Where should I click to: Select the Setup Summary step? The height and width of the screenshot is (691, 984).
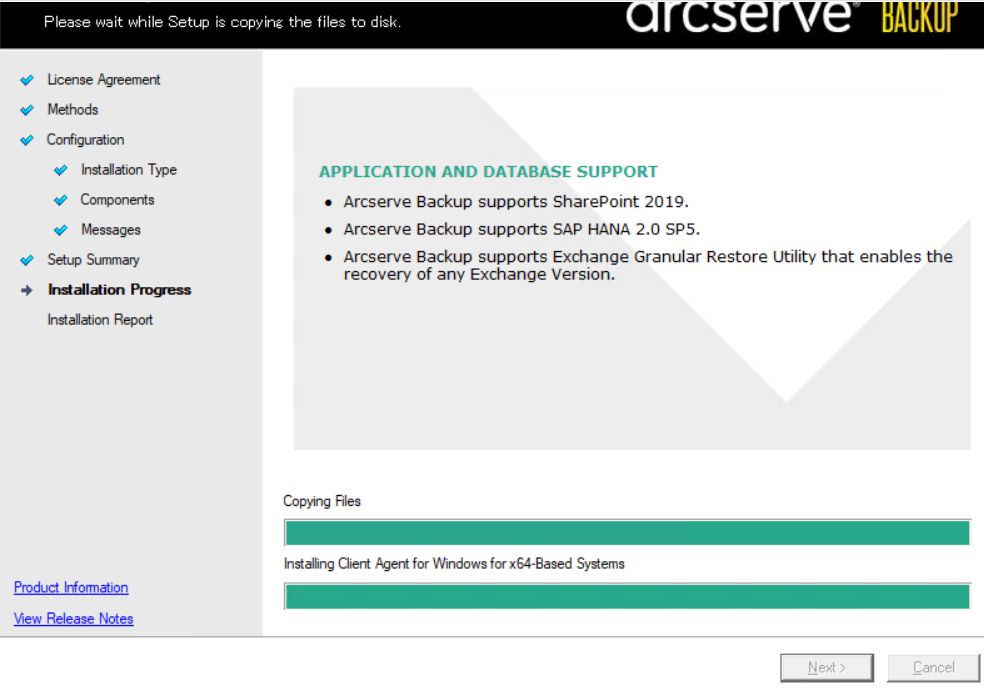(x=94, y=260)
